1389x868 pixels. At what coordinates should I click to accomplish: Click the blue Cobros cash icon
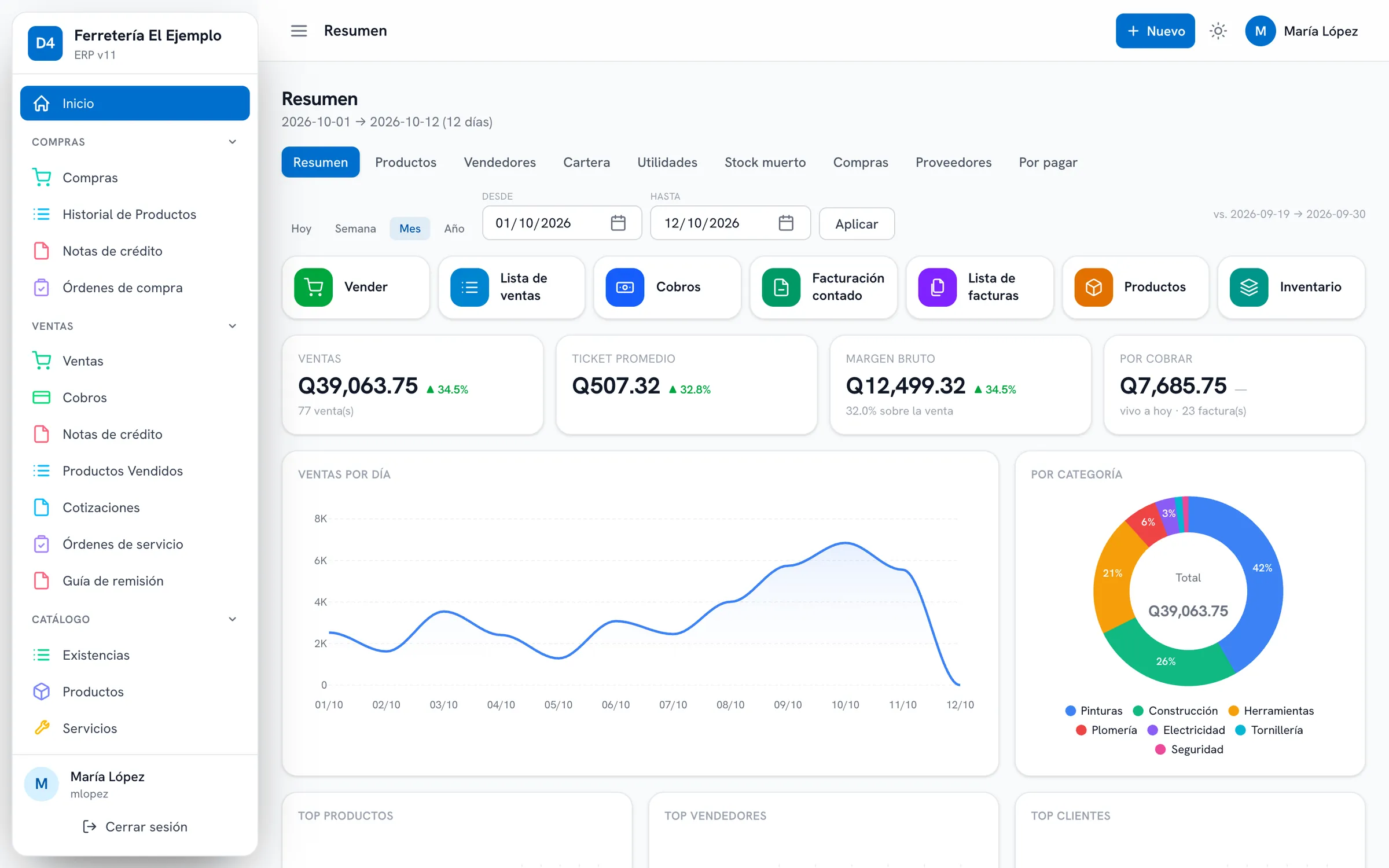[625, 287]
